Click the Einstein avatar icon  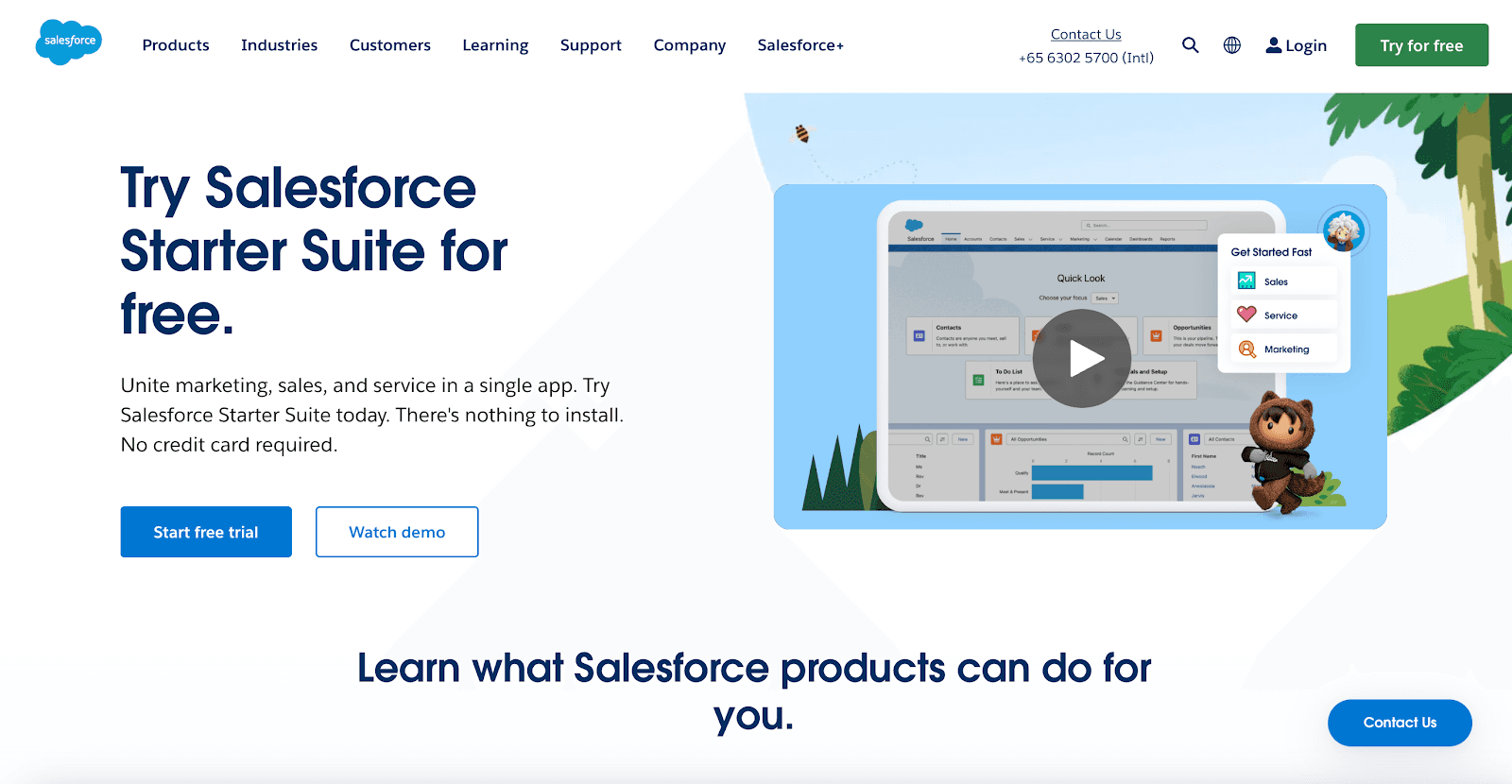click(1343, 230)
